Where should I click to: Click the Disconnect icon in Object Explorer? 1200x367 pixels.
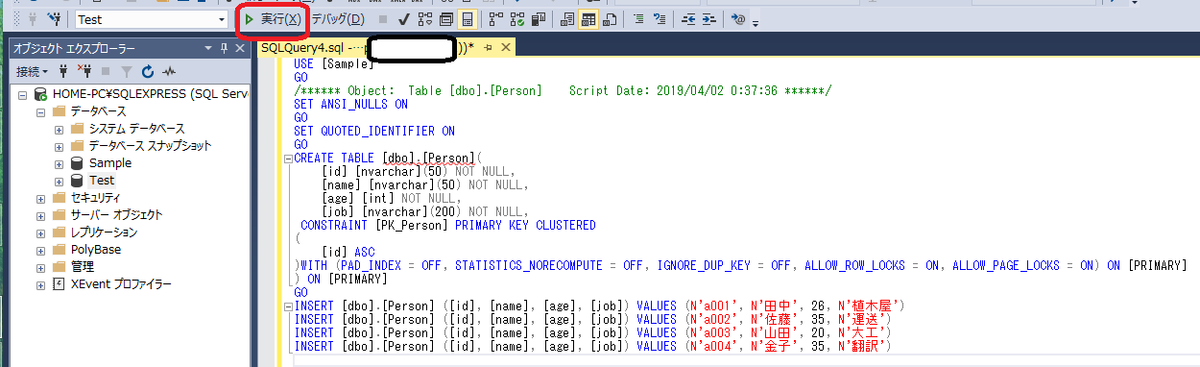point(86,71)
